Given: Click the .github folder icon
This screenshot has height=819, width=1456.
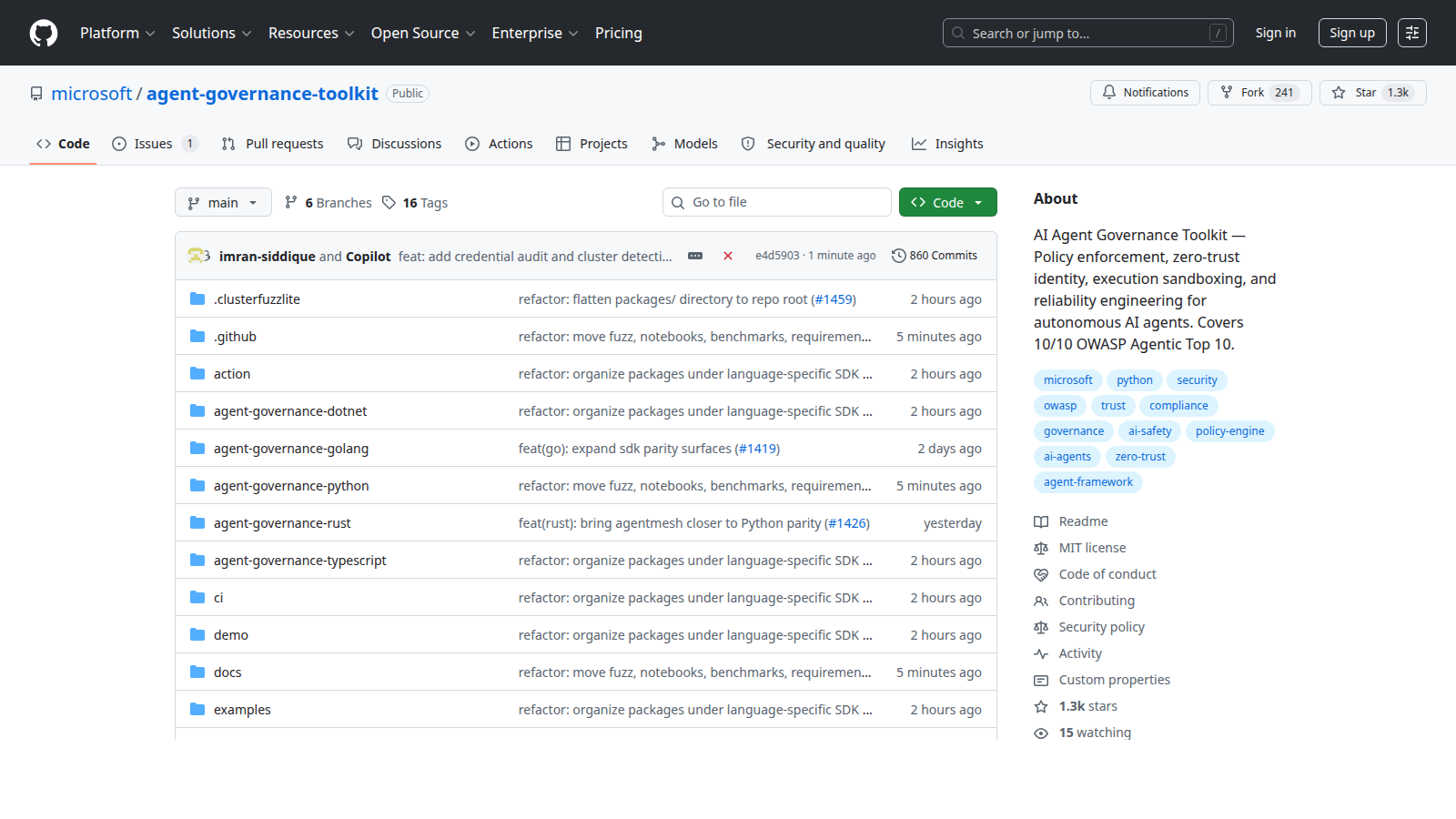Looking at the screenshot, I should [x=197, y=336].
